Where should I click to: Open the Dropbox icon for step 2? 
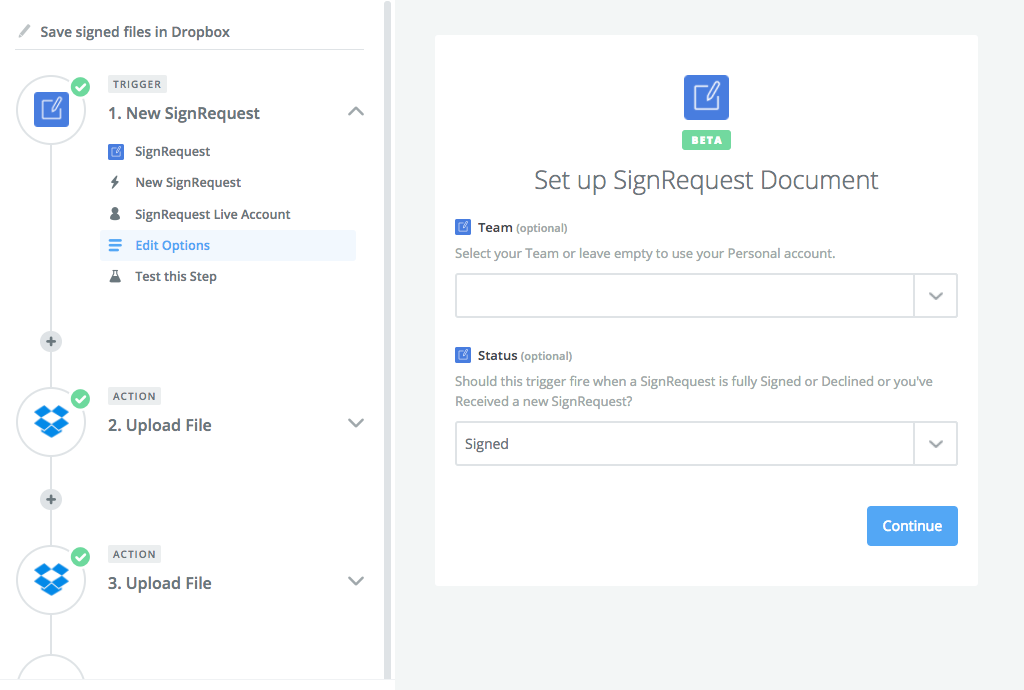pos(51,422)
